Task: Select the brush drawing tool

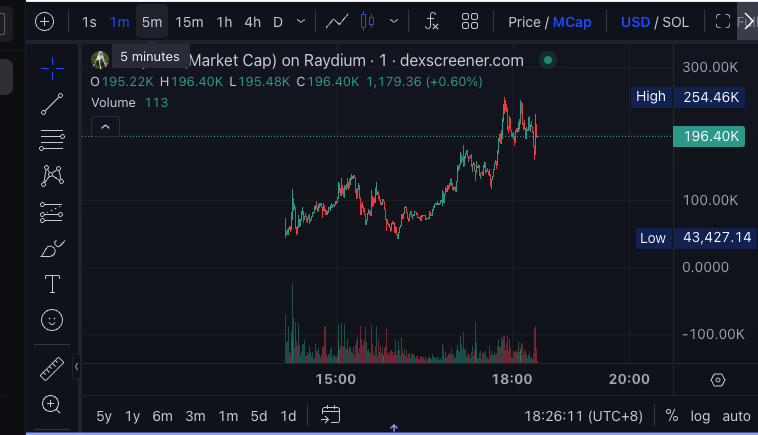Action: click(x=53, y=248)
